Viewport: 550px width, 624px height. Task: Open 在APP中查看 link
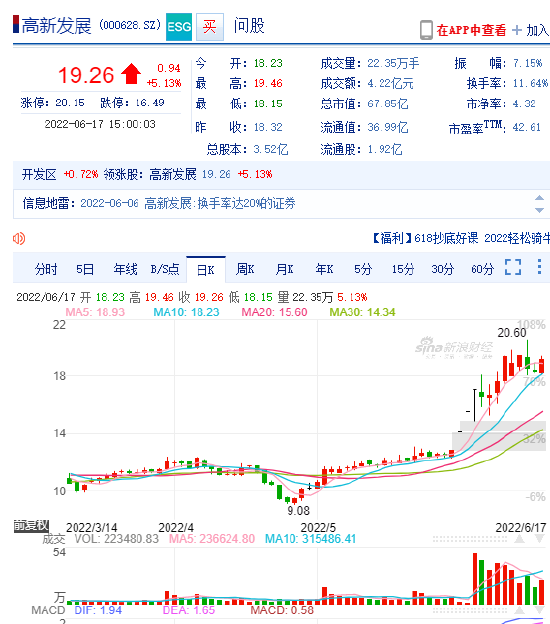(471, 30)
